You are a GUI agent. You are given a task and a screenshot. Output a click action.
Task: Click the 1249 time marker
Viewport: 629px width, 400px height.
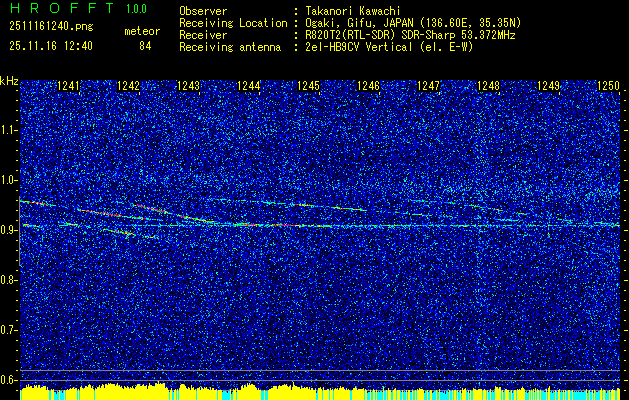click(x=548, y=86)
